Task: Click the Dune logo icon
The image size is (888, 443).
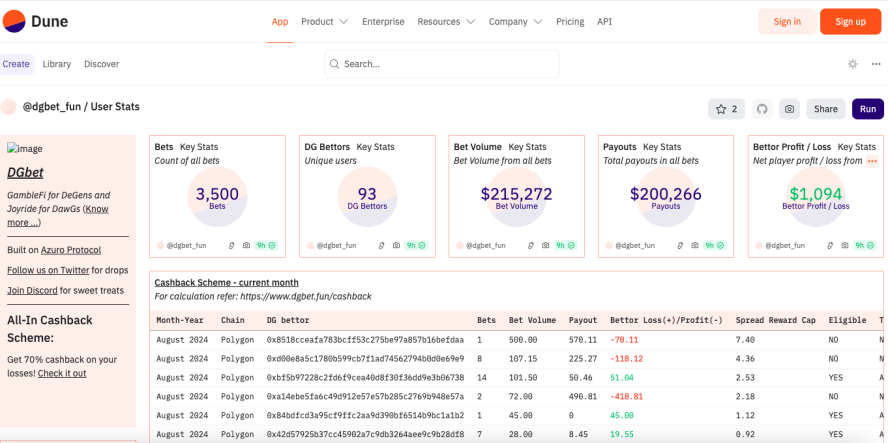Action: pos(14,22)
